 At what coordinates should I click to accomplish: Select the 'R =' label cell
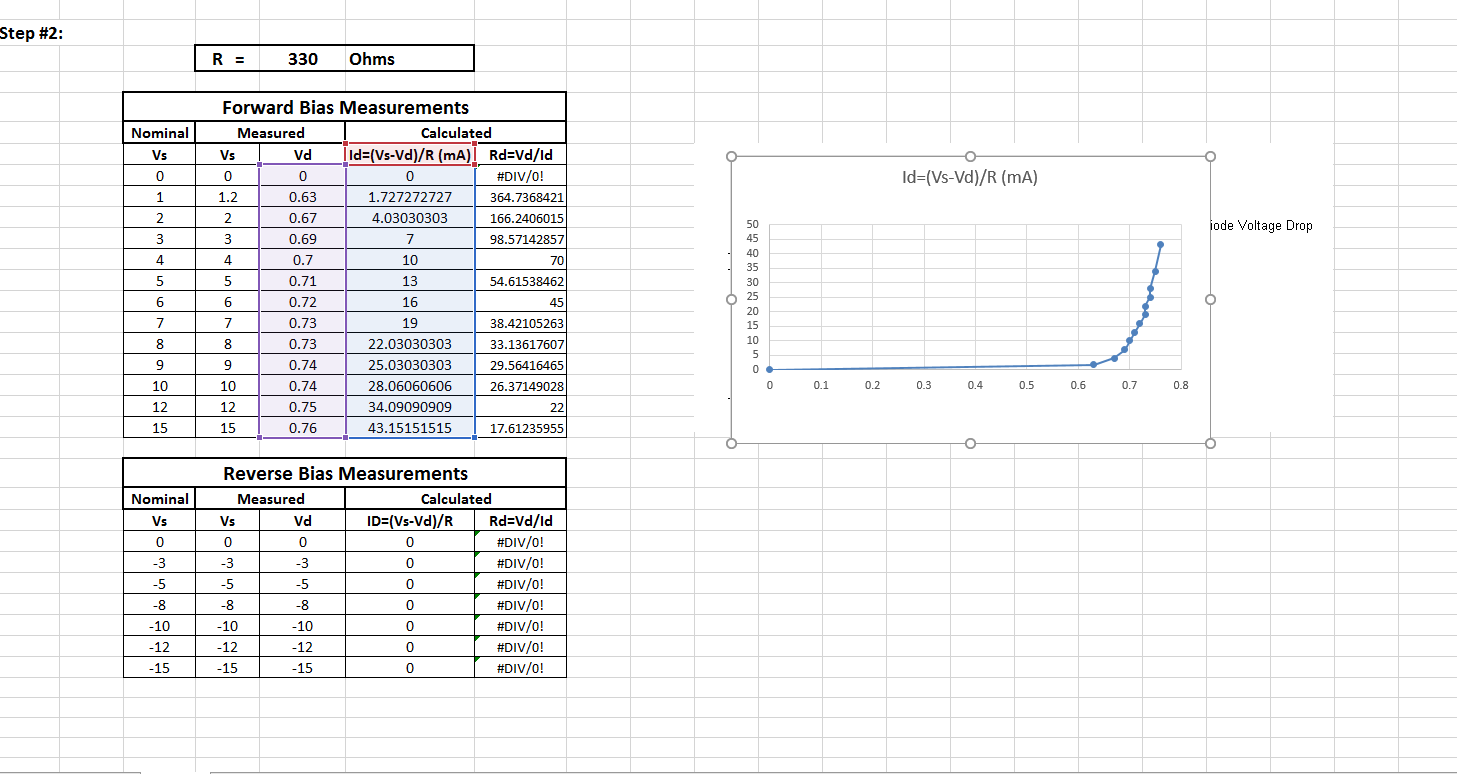pos(228,59)
